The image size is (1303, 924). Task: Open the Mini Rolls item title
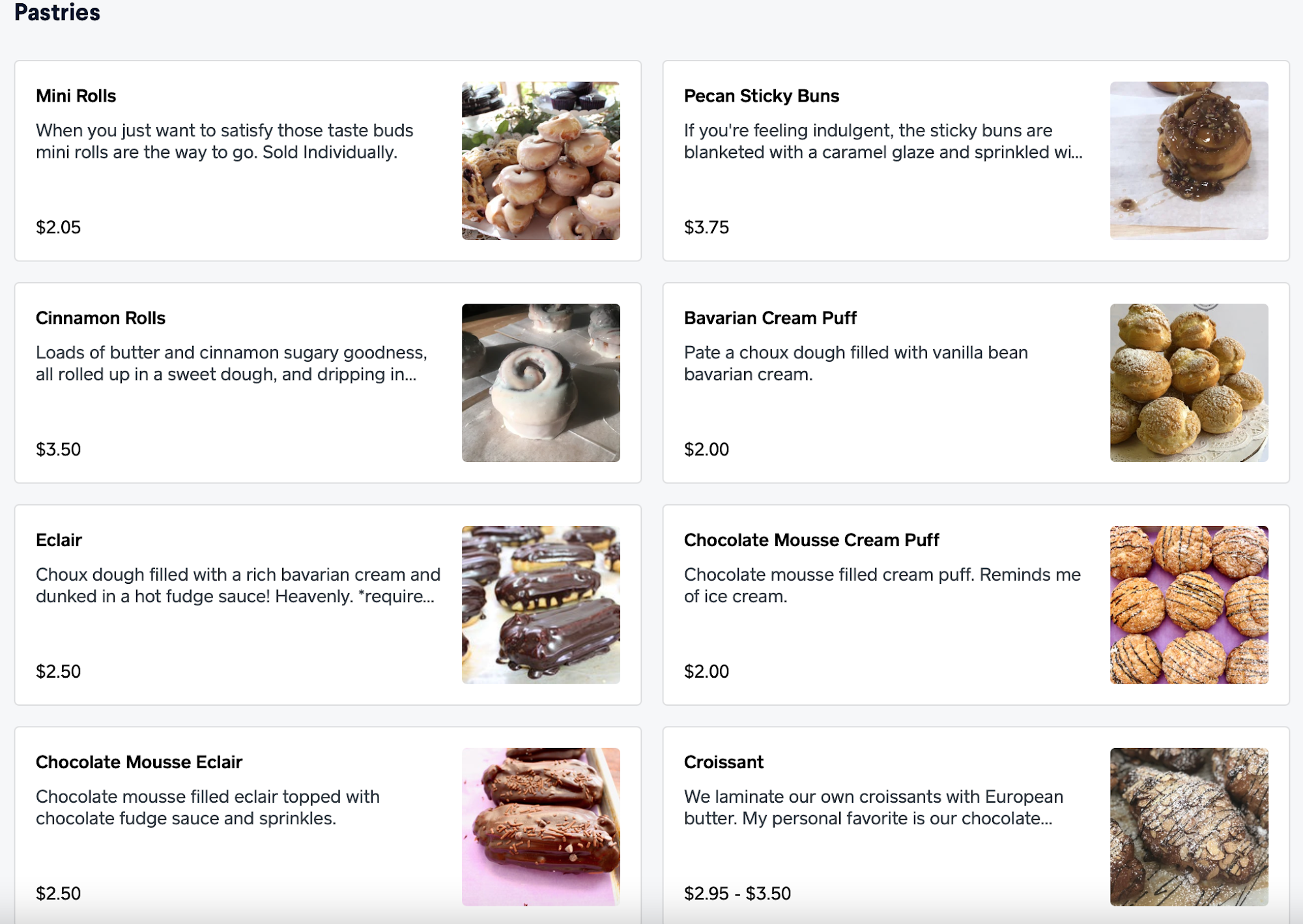tap(76, 96)
